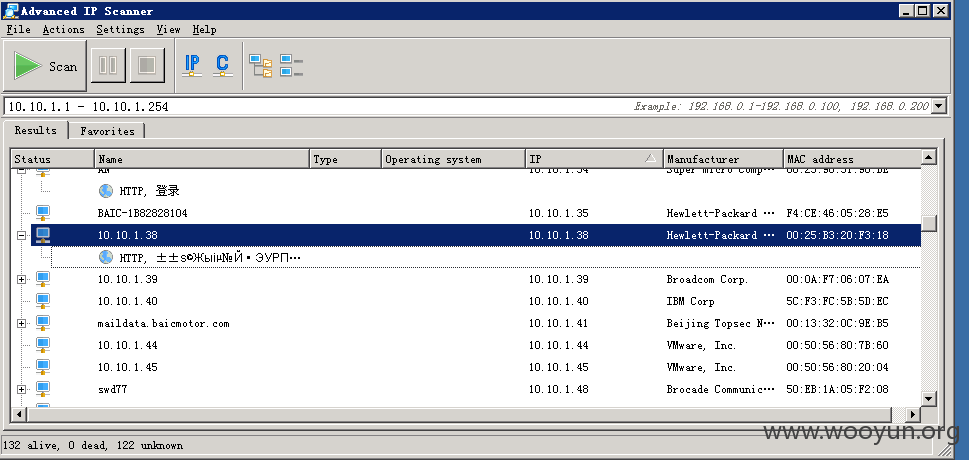This screenshot has height=460, width=969.
Task: Select the HTTP 登录 service entry
Action: click(x=150, y=191)
